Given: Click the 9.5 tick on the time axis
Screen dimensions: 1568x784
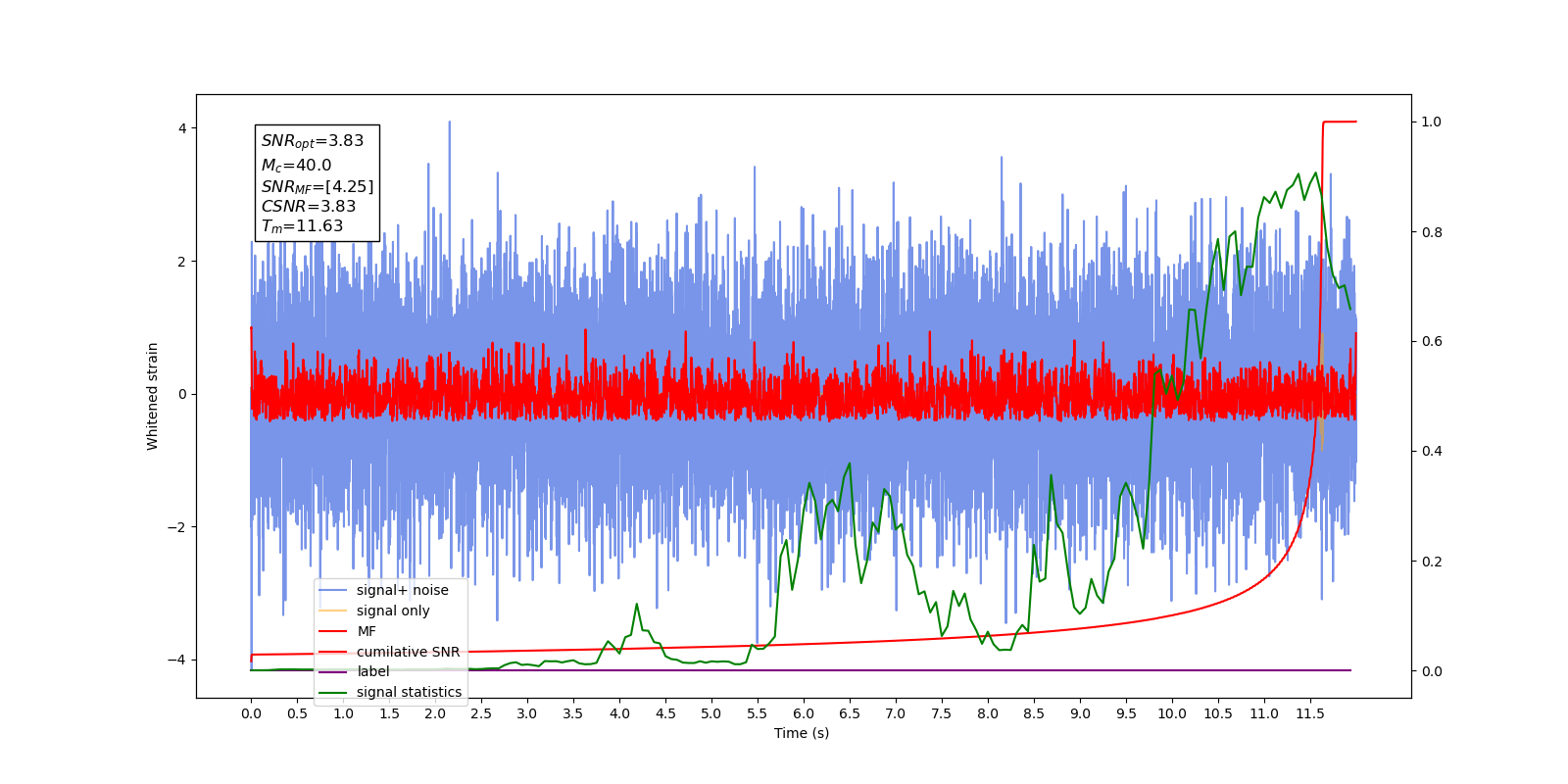Looking at the screenshot, I should 1126,713.
